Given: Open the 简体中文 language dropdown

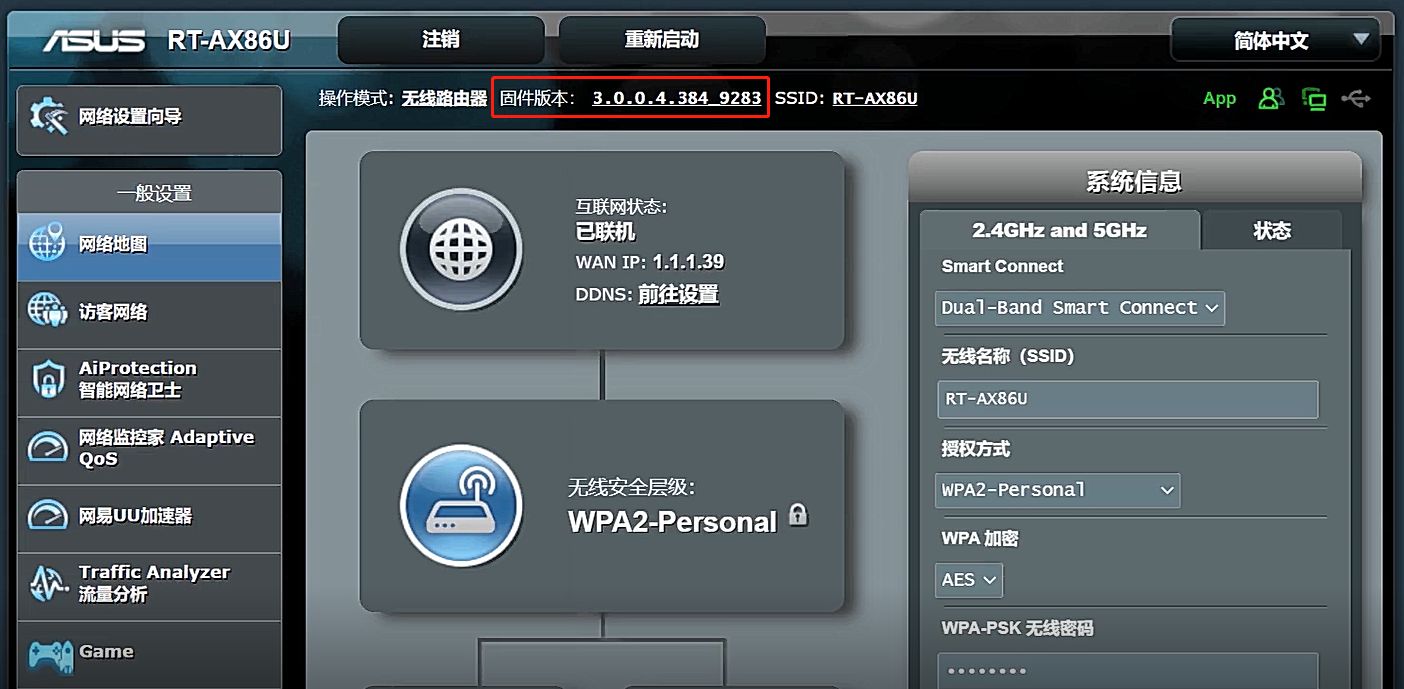Looking at the screenshot, I should point(1275,40).
